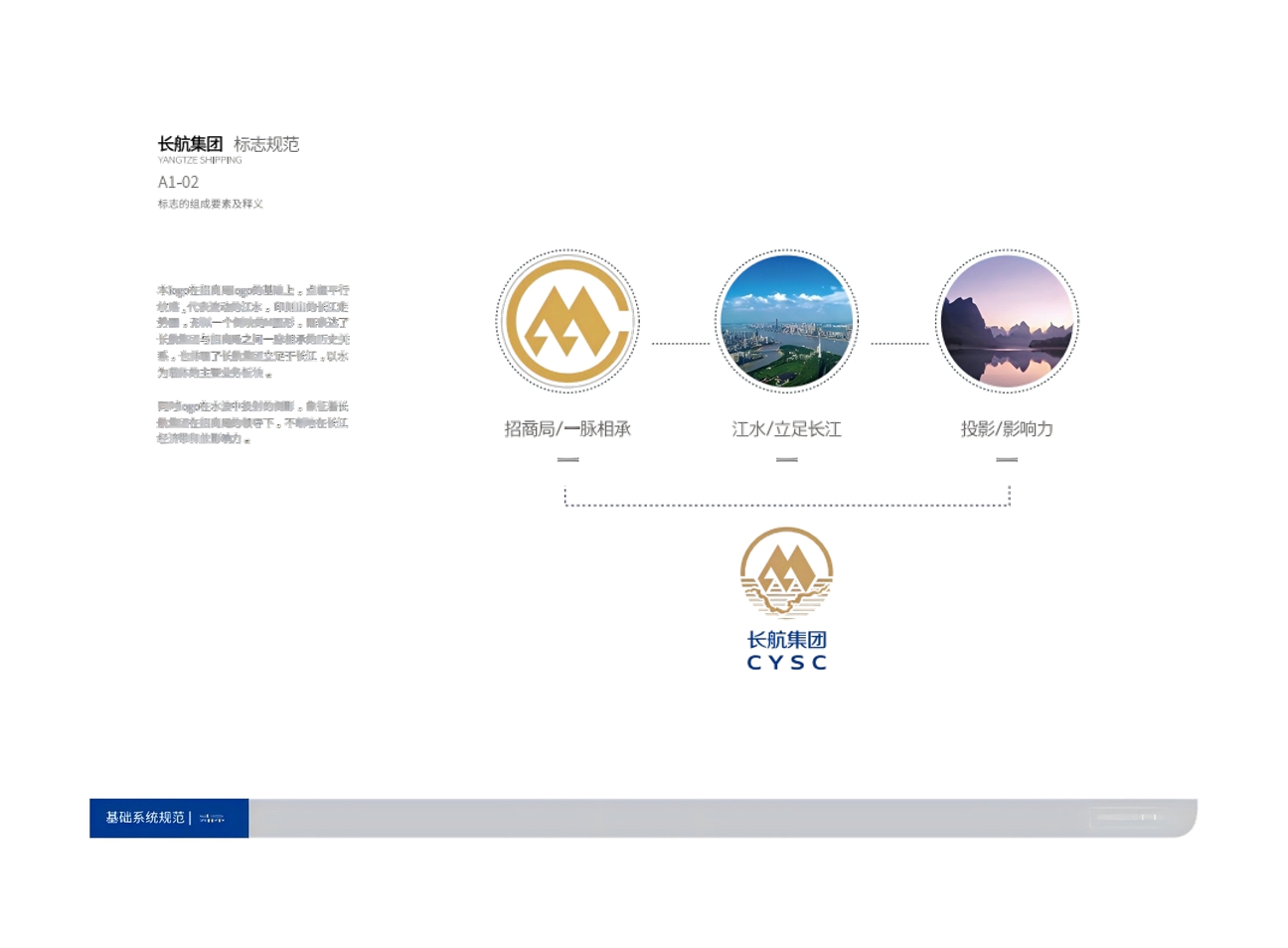
Task: Click the page code A1-02
Action: (178, 182)
